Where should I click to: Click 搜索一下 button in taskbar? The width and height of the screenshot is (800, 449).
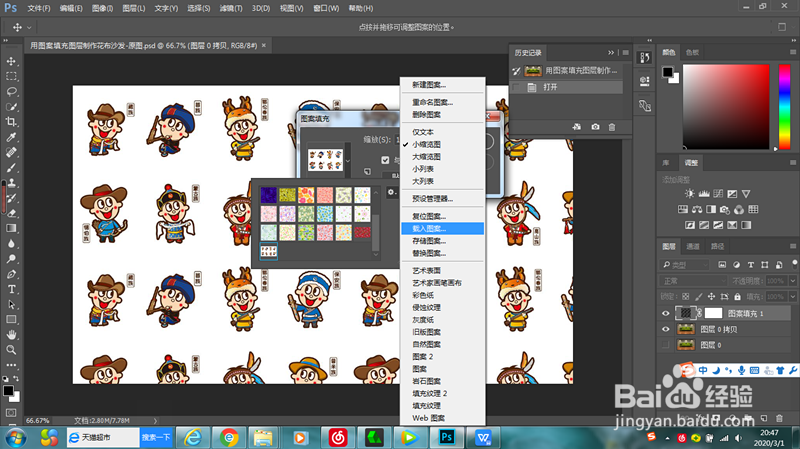(x=156, y=438)
